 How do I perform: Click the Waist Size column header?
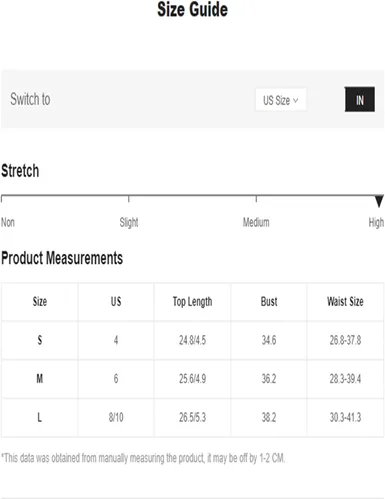(x=345, y=302)
